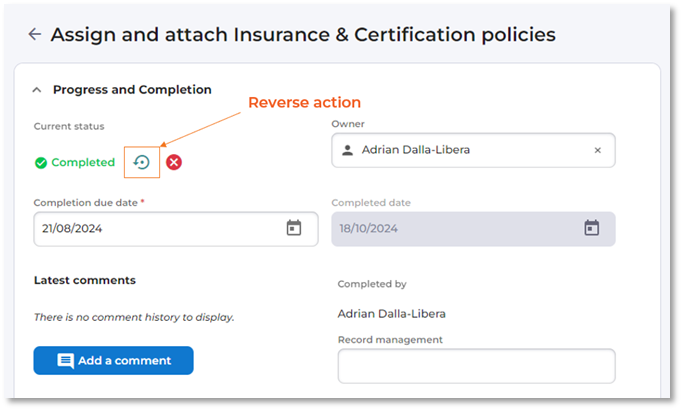The image size is (683, 411).
Task: Click the 21/08/2024 due date value
Action: [73, 228]
